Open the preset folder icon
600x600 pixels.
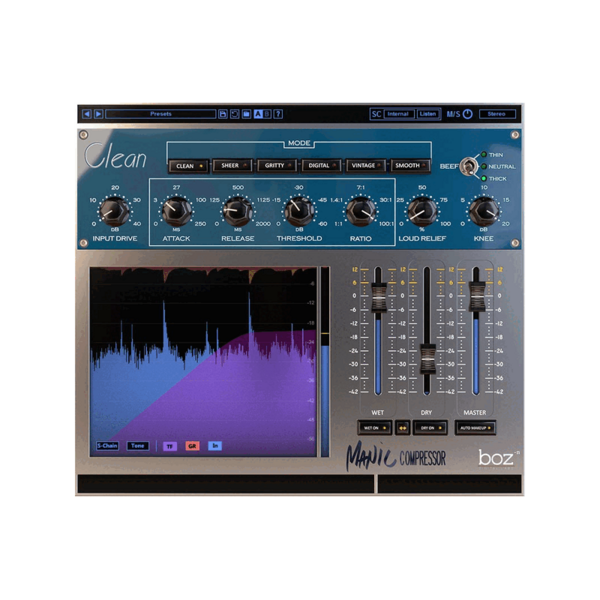click(x=246, y=114)
